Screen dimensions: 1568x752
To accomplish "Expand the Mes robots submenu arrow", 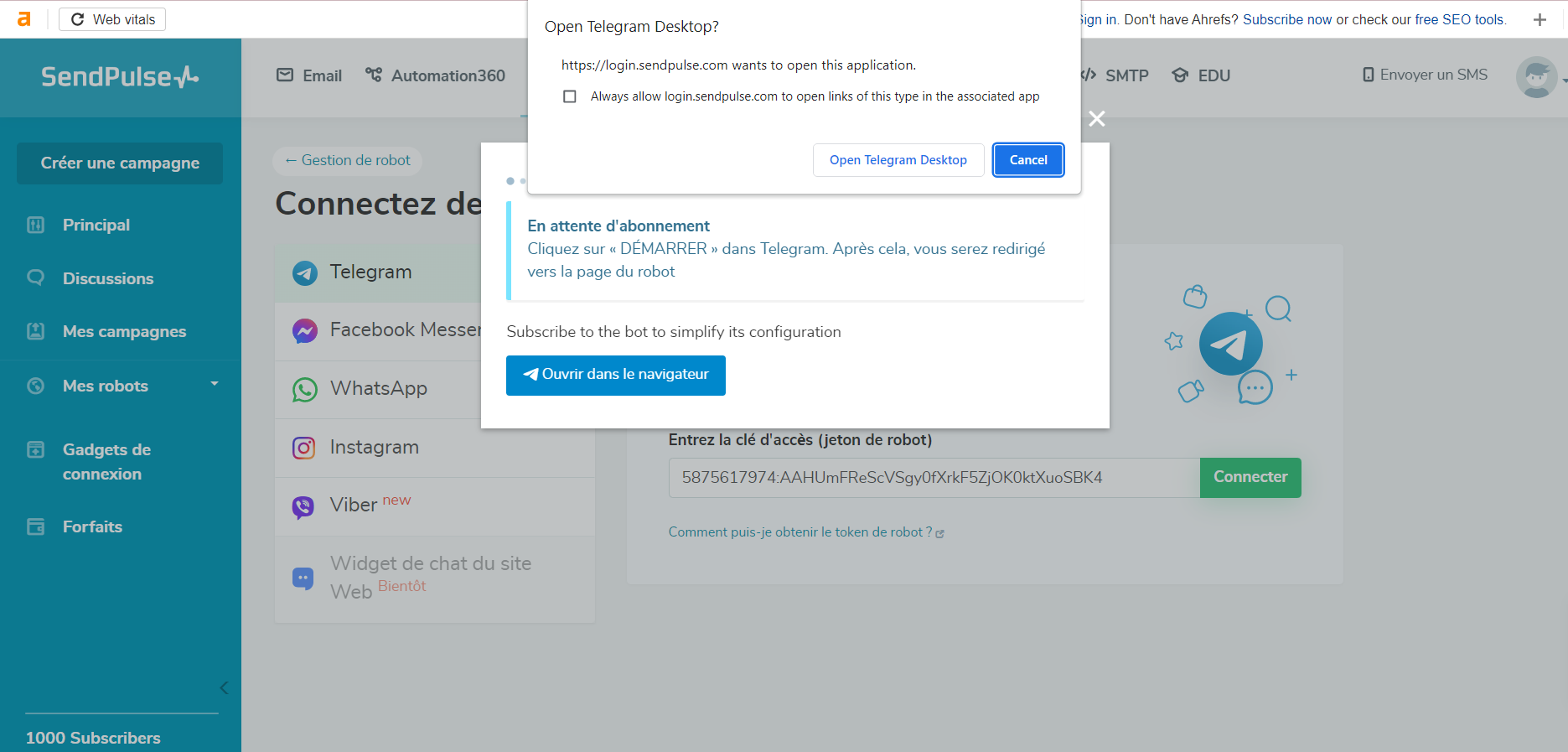I will point(215,384).
